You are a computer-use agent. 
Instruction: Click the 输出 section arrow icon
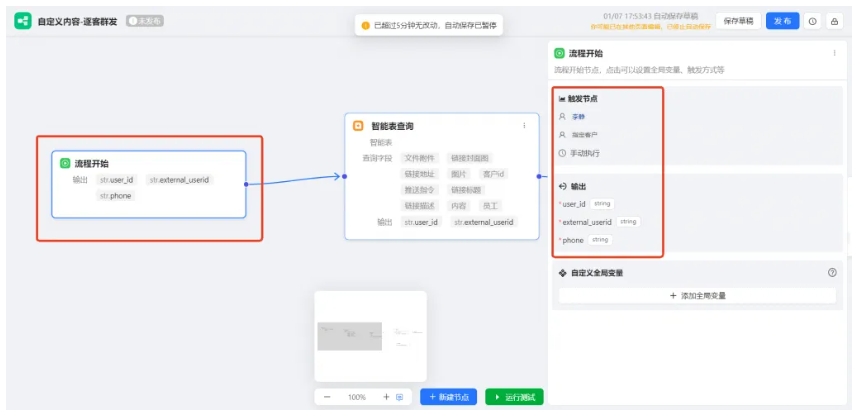(x=562, y=187)
